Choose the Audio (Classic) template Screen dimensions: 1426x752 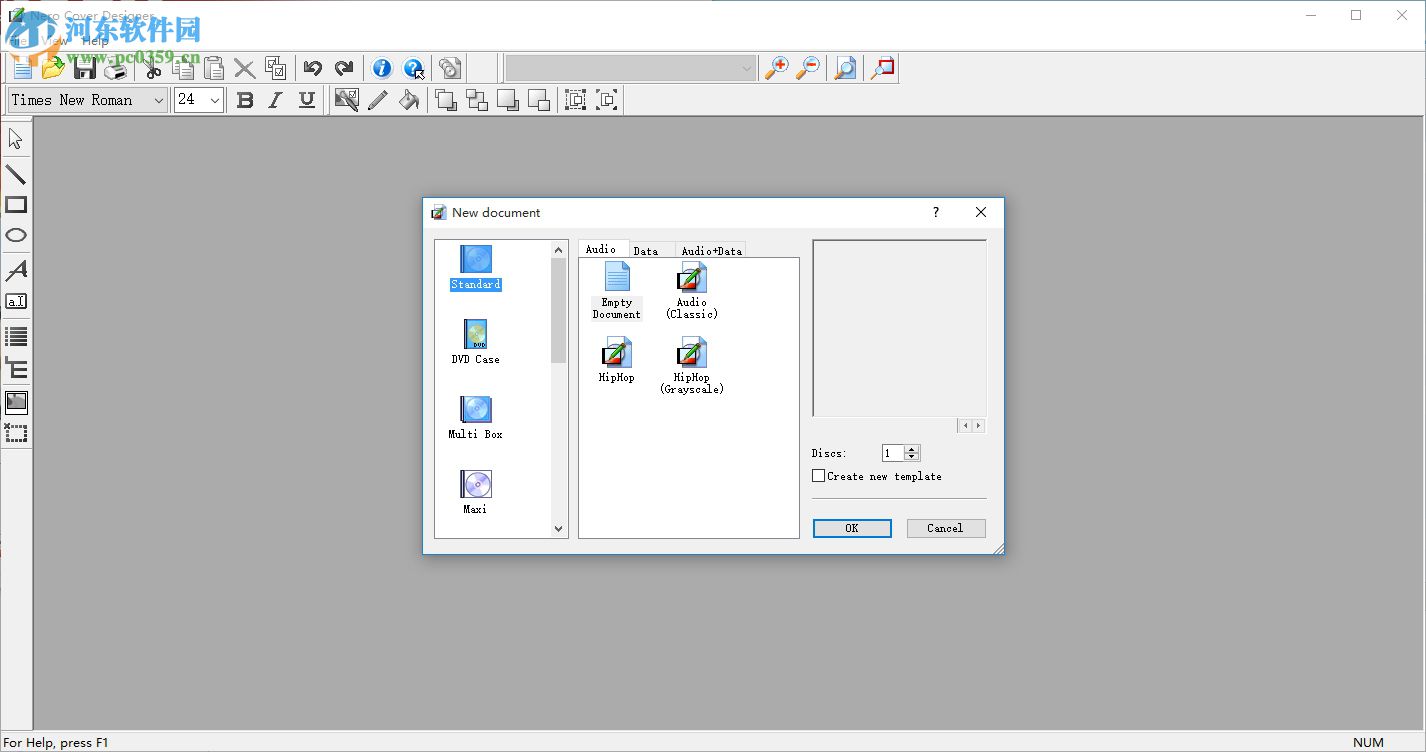[691, 290]
